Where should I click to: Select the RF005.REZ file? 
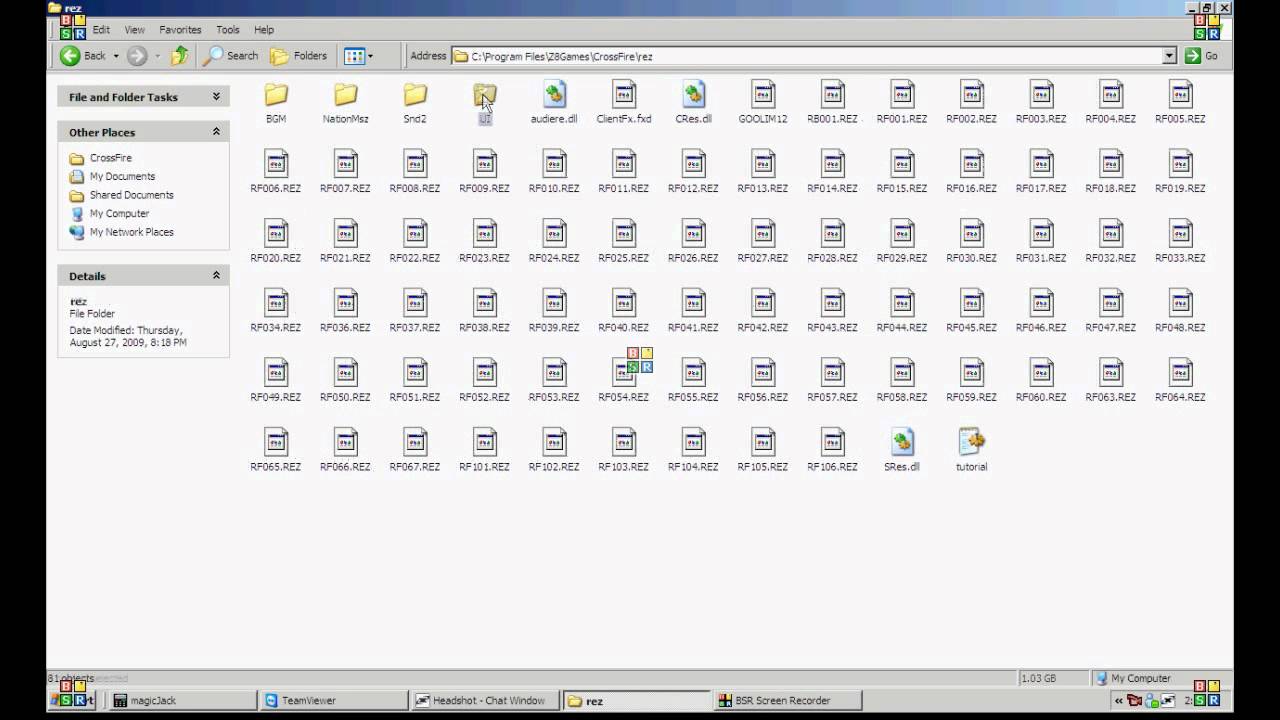point(1180,103)
